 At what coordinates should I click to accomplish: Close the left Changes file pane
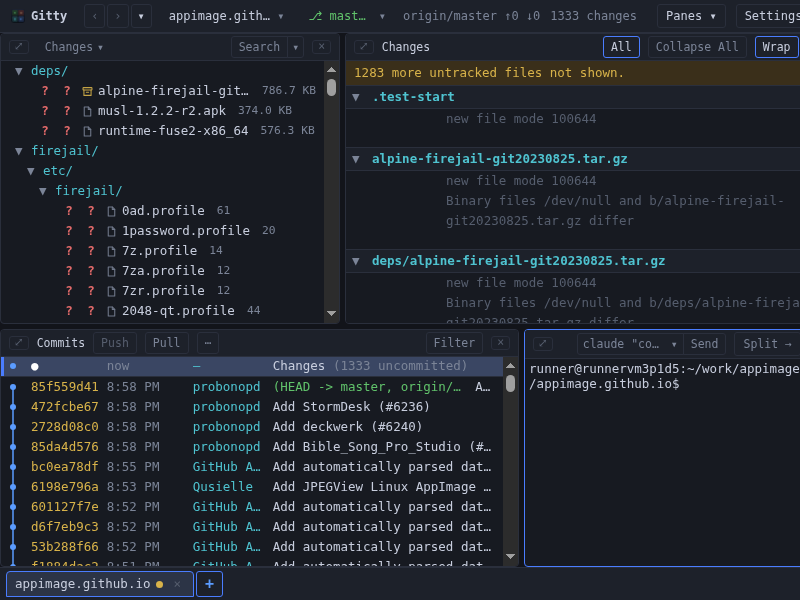(x=321, y=47)
